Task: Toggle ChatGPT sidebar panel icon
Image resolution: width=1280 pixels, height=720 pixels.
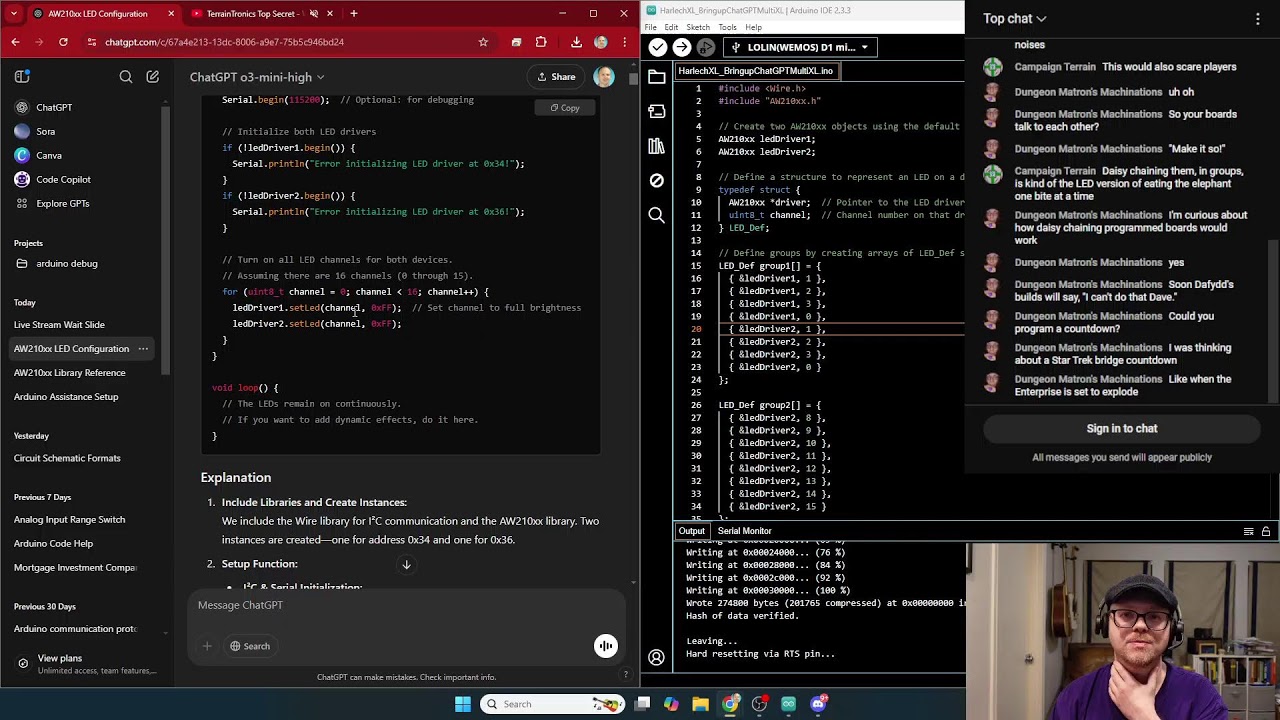Action: [22, 77]
